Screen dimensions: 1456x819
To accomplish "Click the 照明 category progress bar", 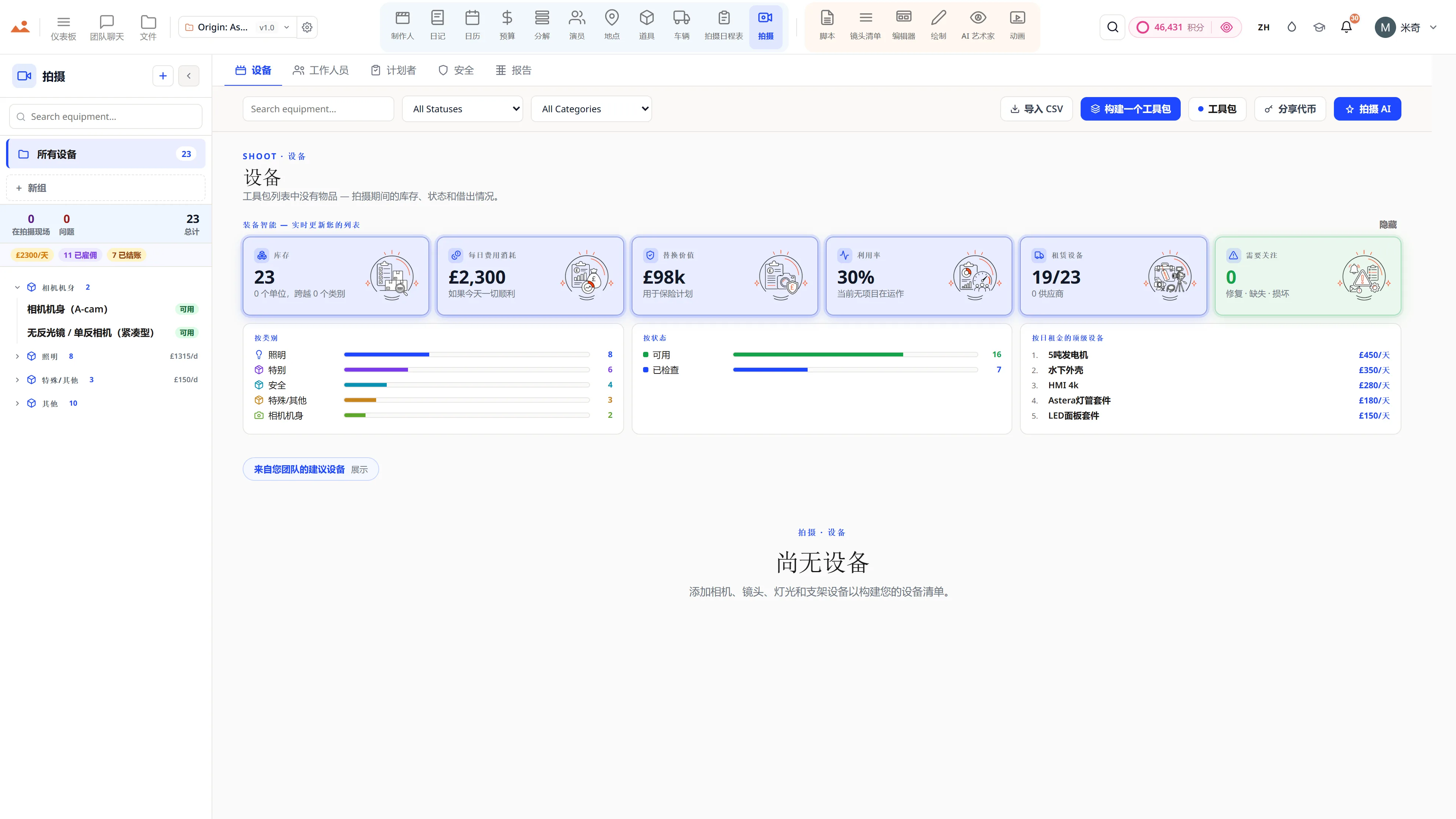I will pos(467,355).
